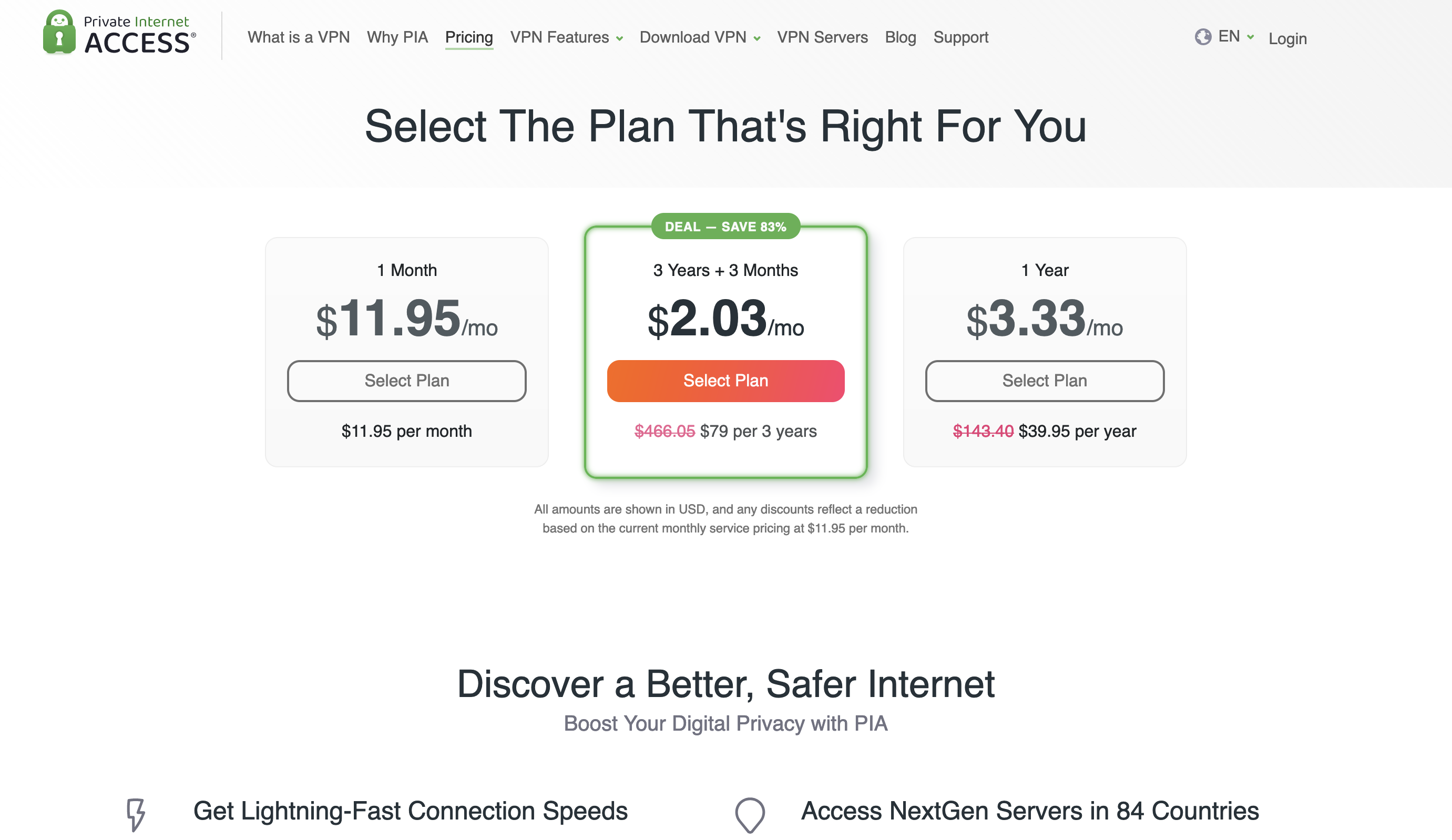Navigate to the Pricing page
Screen dimensions: 1452x840
tap(469, 37)
